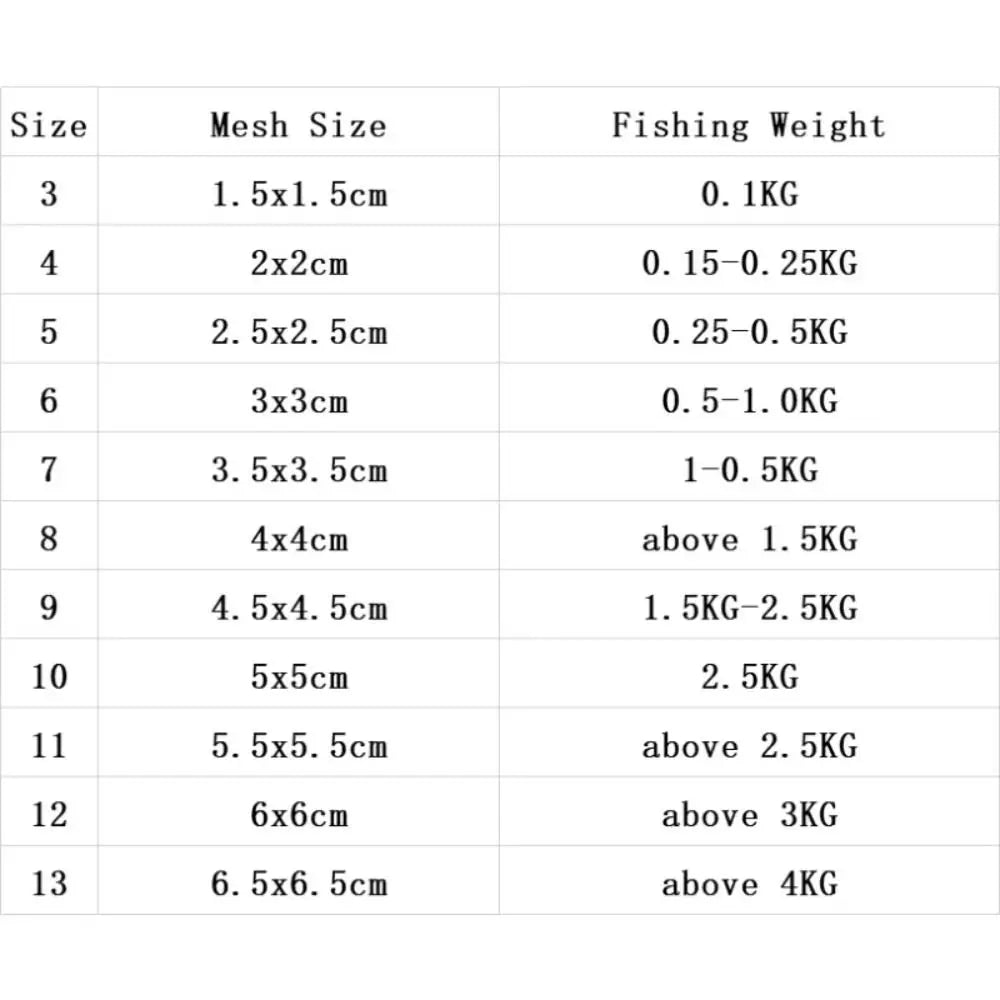
Task: Select the 1.5KG-2.5KG weight cell
Action: pyautogui.click(x=749, y=608)
